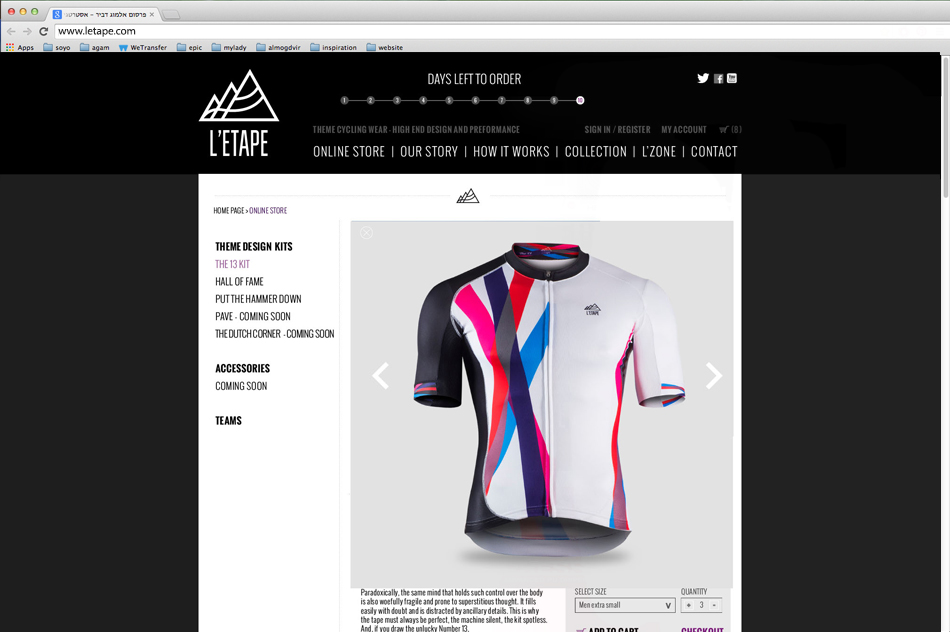The height and width of the screenshot is (632, 950).
Task: Open the ONLINE STORE menu item
Action: point(349,151)
